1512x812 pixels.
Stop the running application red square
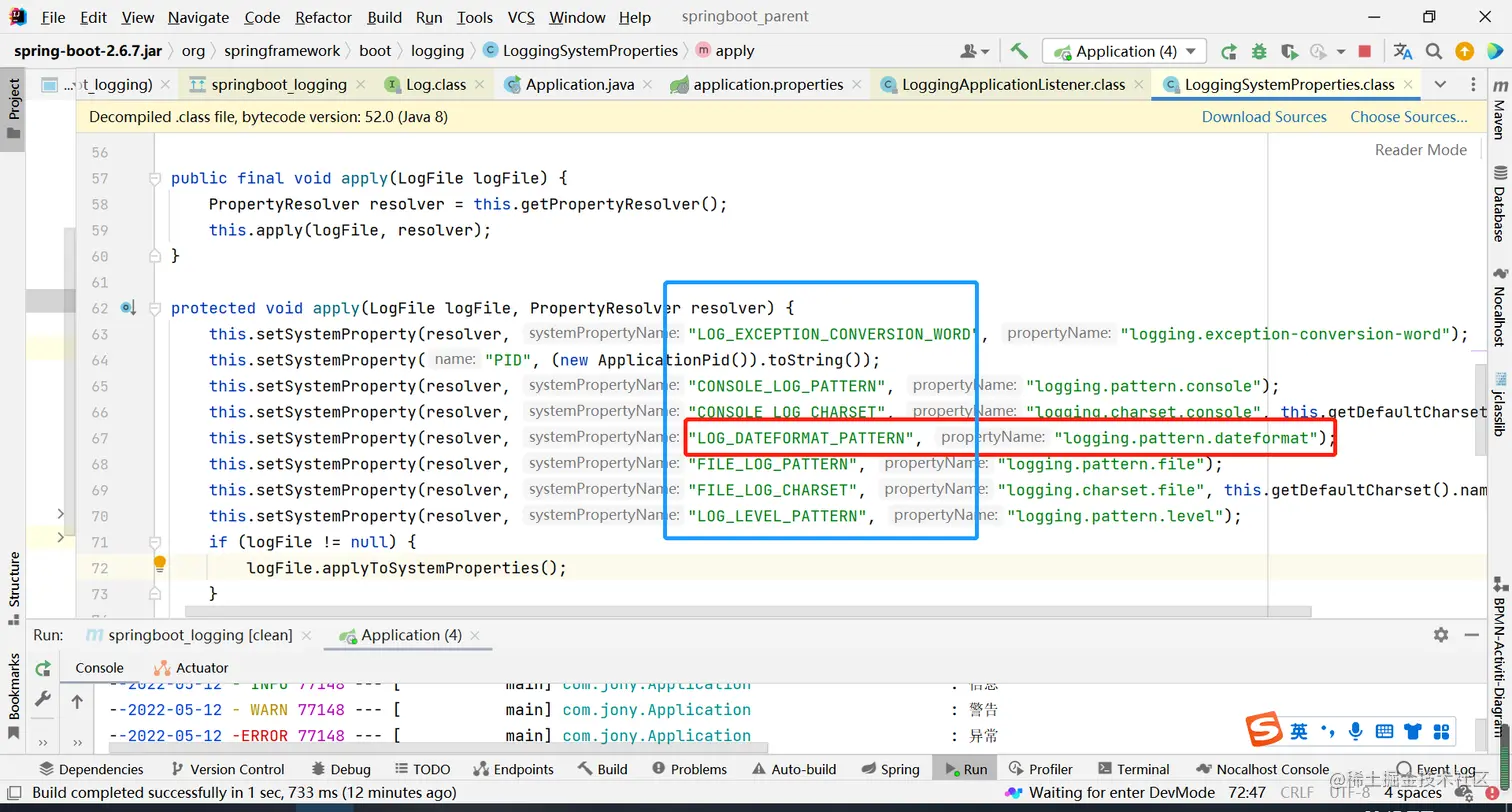point(1365,51)
